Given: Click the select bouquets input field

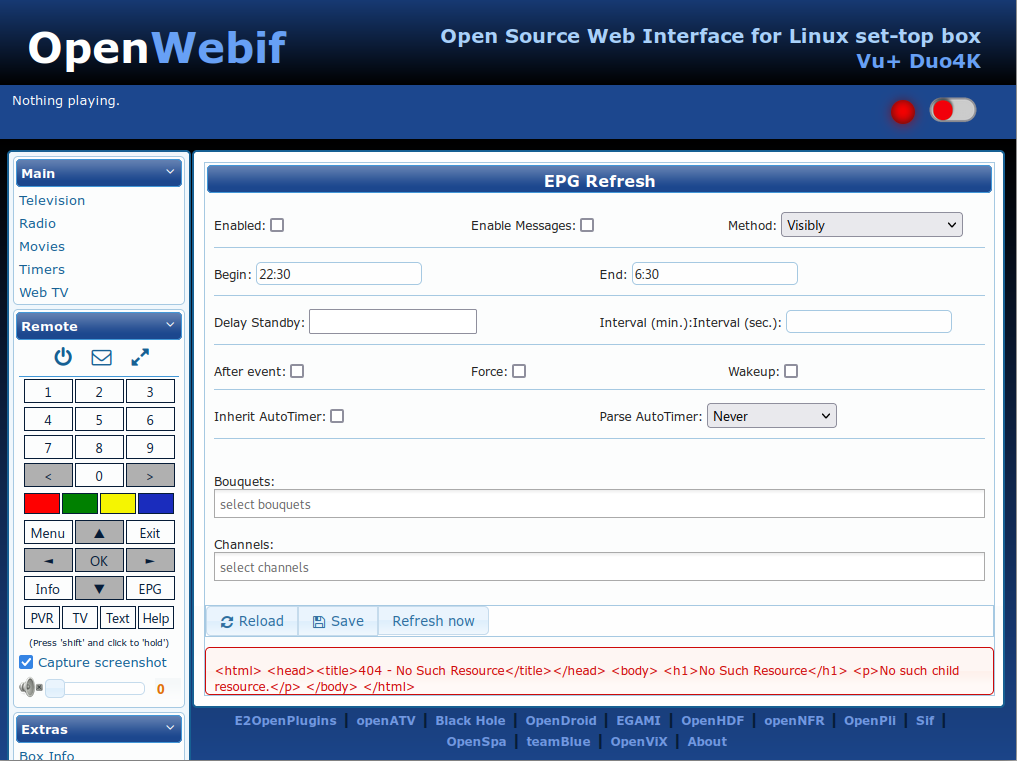Looking at the screenshot, I should (598, 503).
